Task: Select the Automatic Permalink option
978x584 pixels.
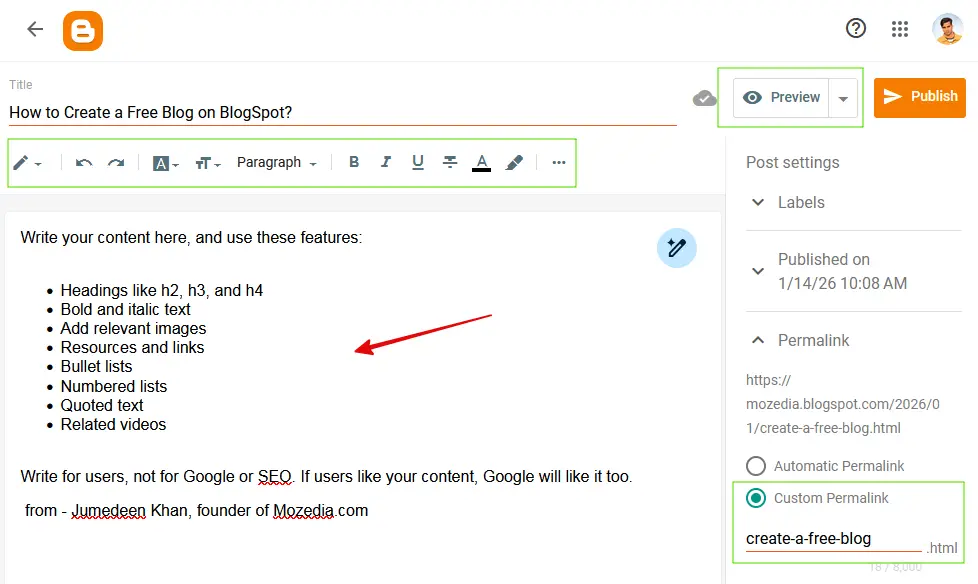Action: coord(755,466)
